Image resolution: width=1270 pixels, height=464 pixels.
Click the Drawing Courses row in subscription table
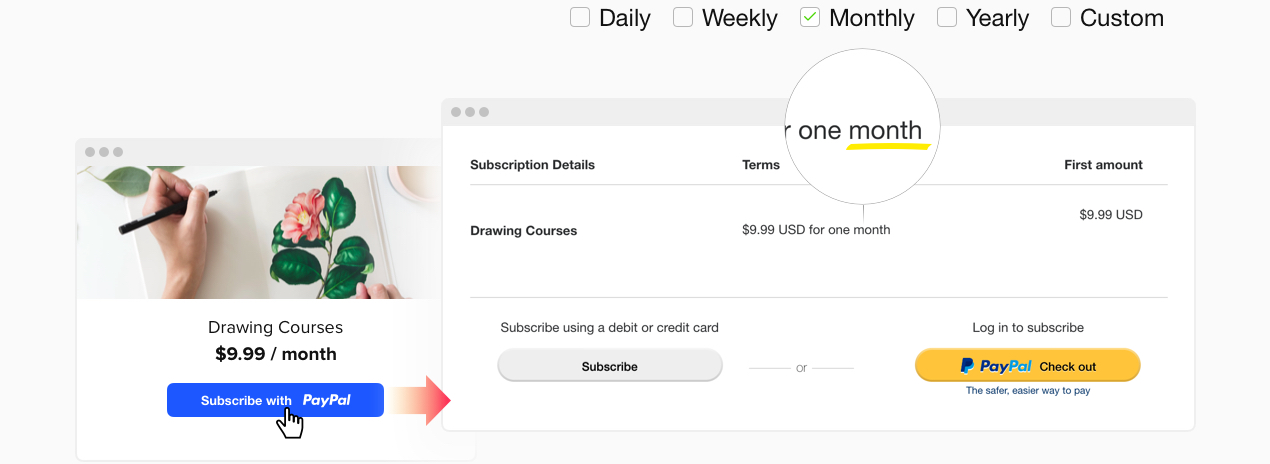click(524, 231)
